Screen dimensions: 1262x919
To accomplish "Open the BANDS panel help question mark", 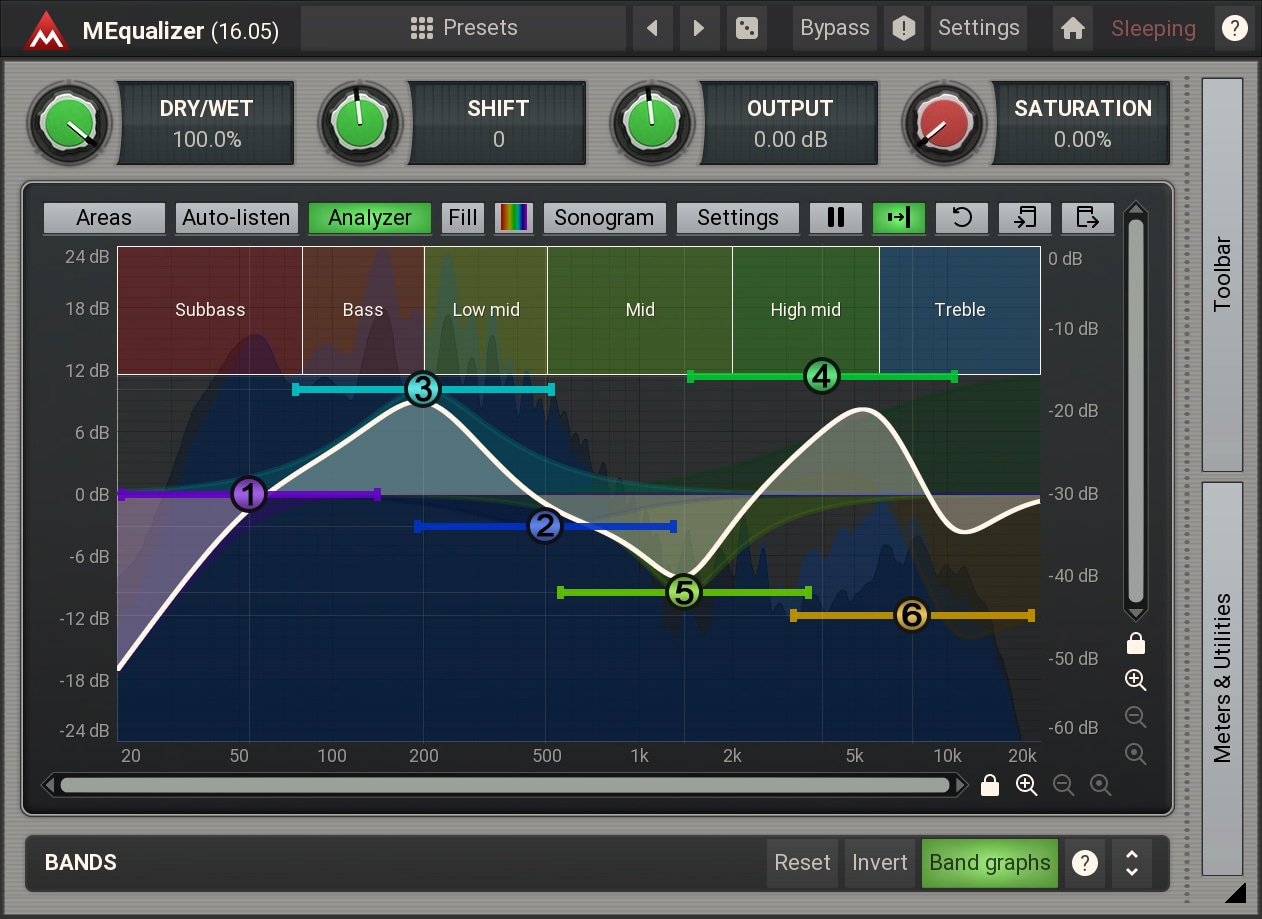I will tap(1084, 862).
